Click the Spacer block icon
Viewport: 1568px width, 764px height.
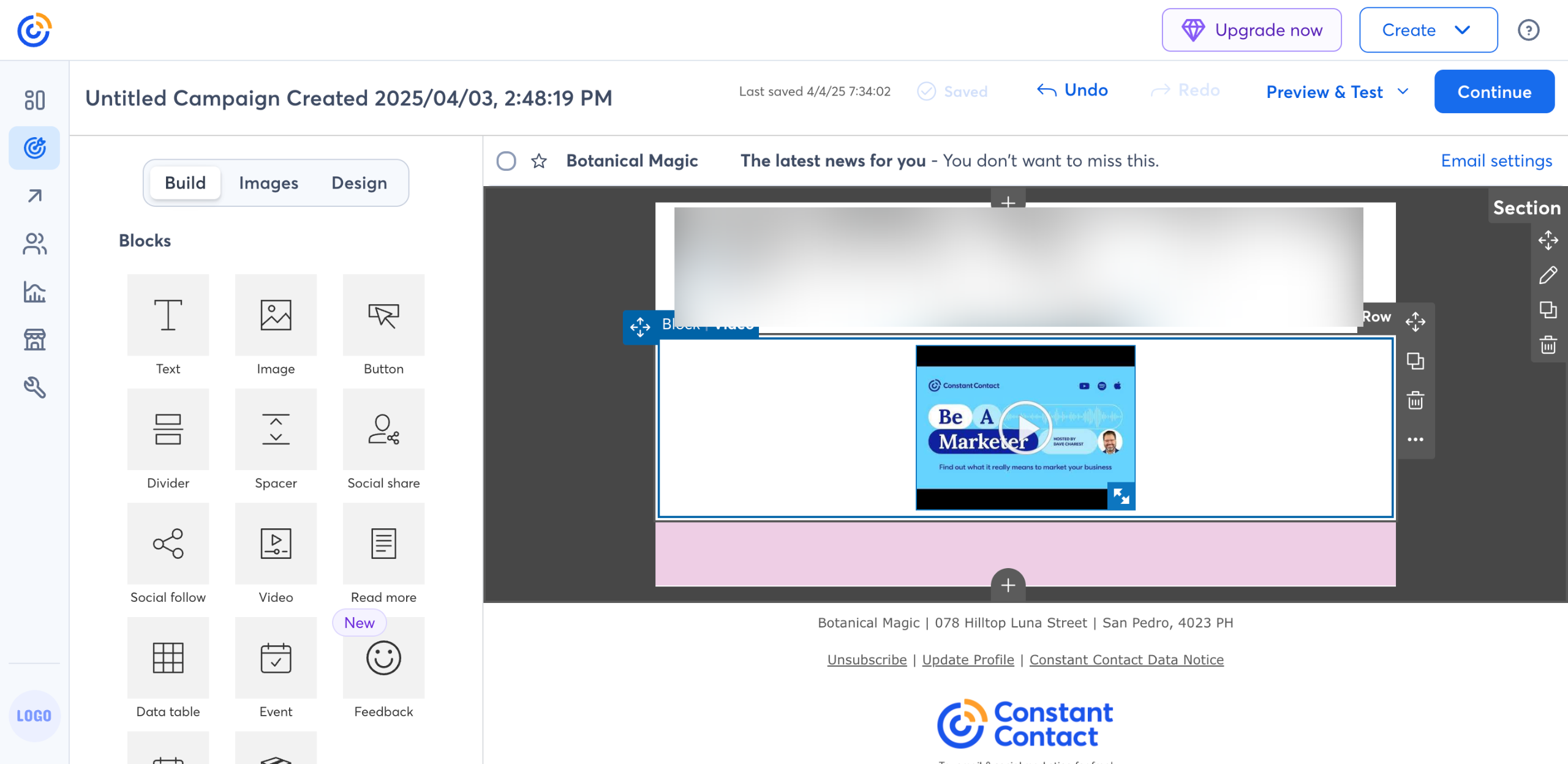click(x=276, y=429)
